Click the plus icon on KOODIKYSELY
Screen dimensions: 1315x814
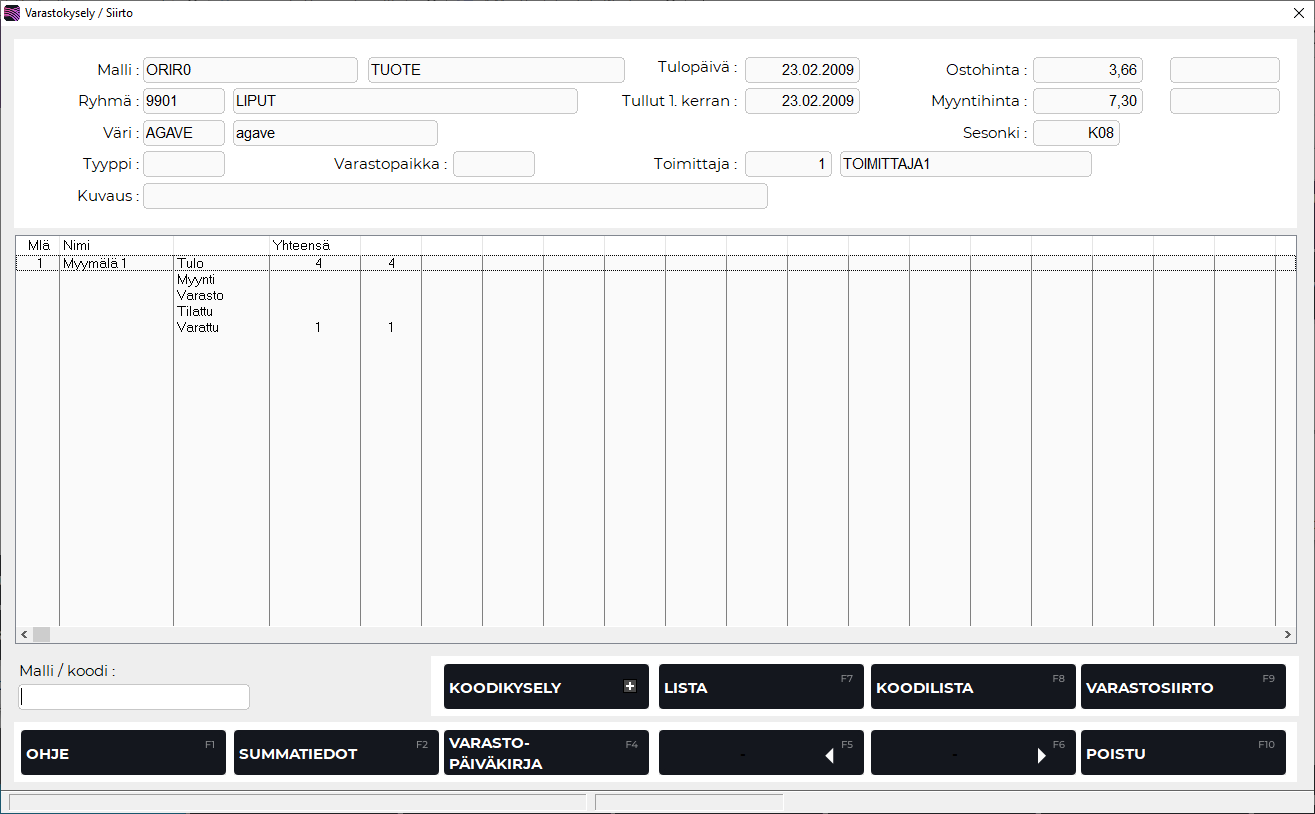click(x=630, y=686)
